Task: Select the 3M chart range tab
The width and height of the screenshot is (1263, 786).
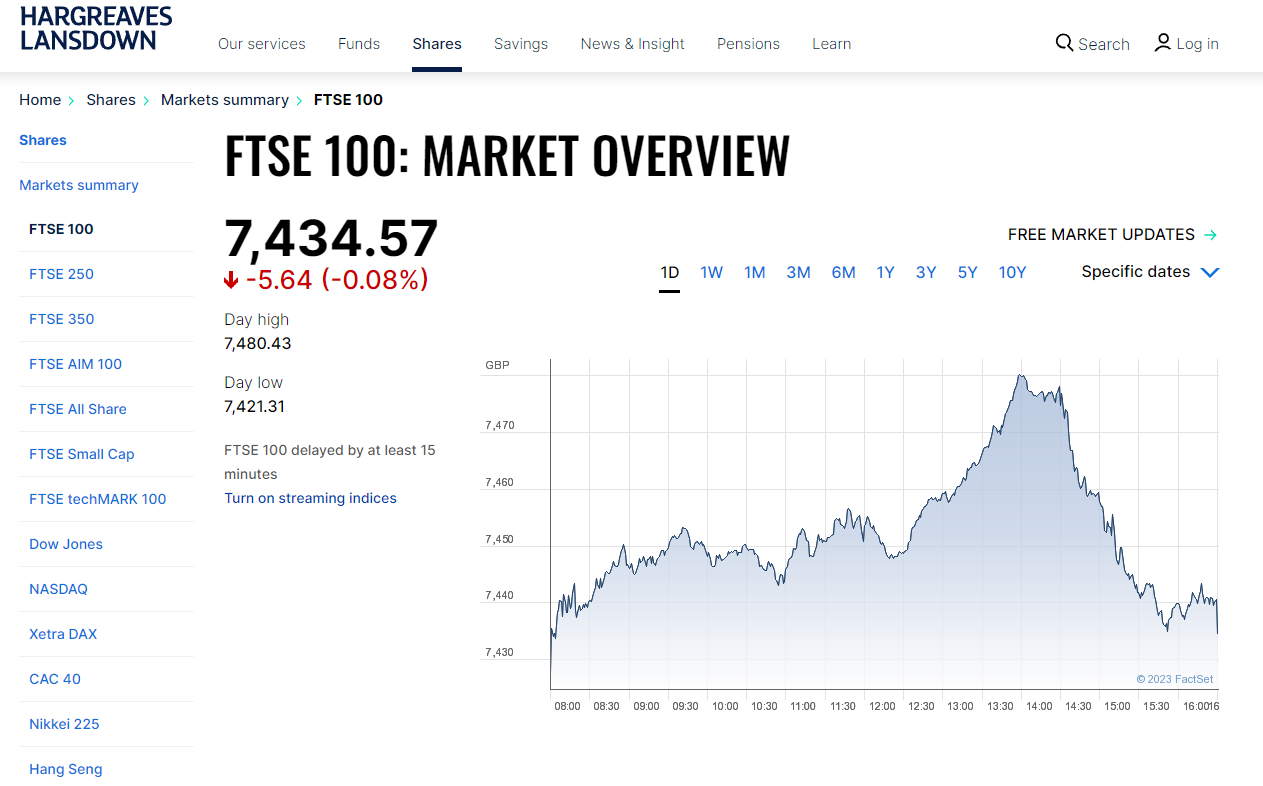Action: 798,272
